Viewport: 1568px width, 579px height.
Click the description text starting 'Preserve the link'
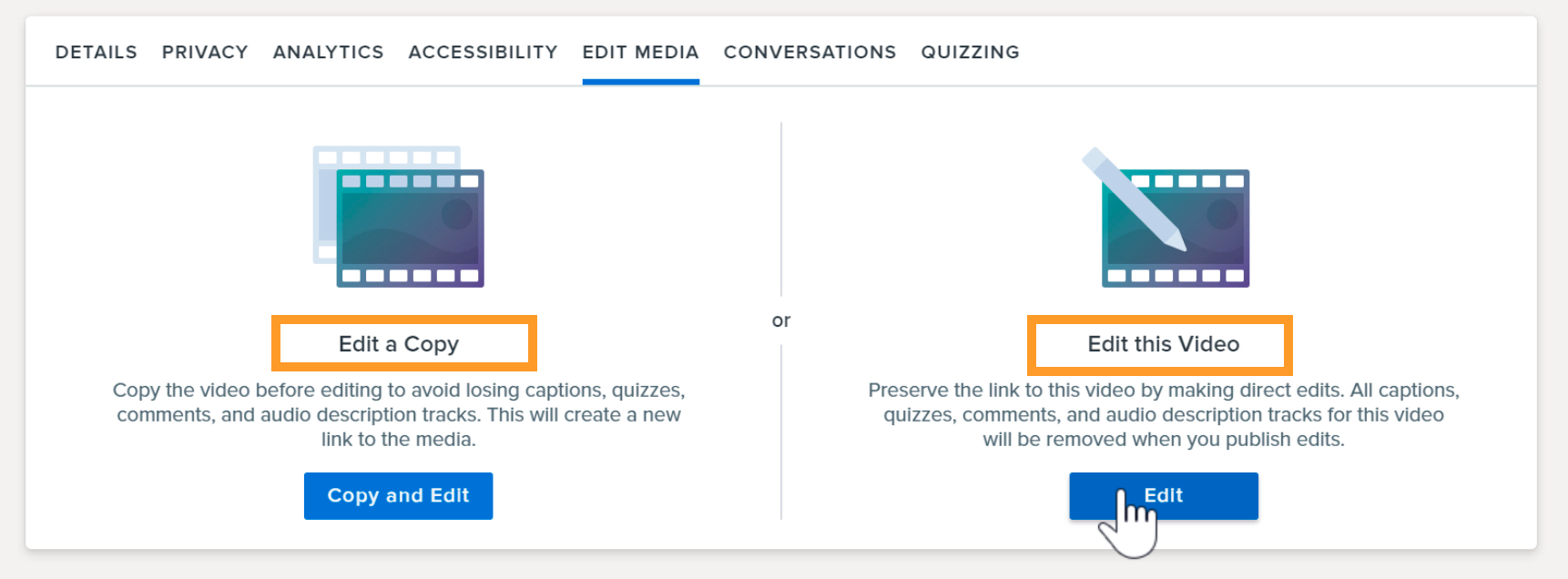[1164, 414]
